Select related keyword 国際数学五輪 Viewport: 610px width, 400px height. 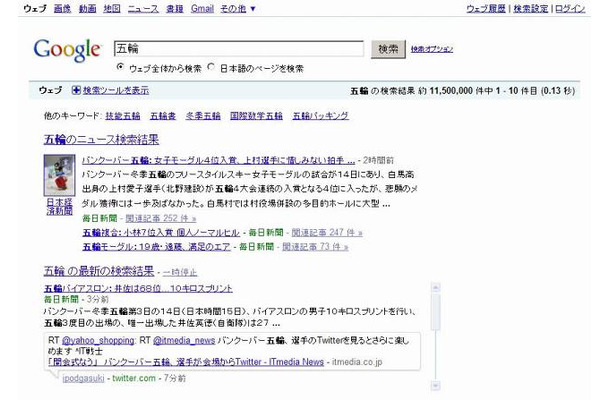click(256, 116)
